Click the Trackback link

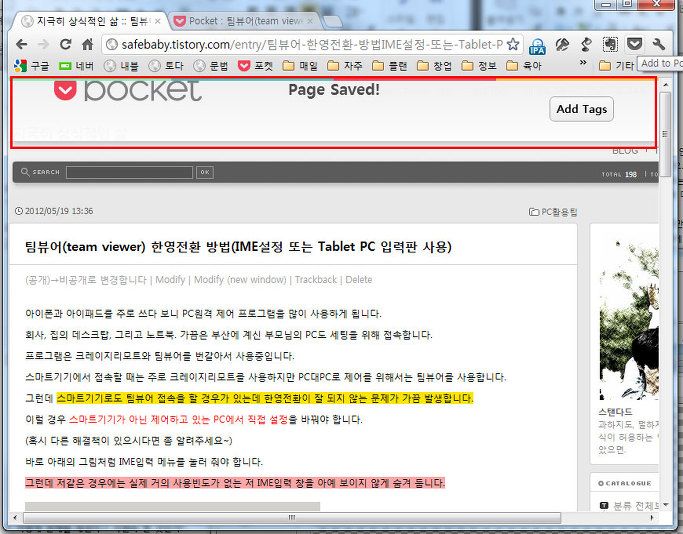[x=316, y=280]
